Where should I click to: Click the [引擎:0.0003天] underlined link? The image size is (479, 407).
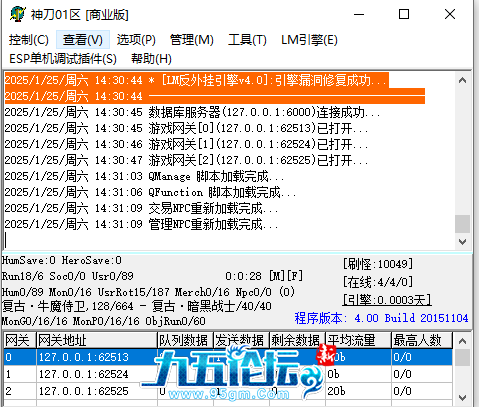point(387,300)
